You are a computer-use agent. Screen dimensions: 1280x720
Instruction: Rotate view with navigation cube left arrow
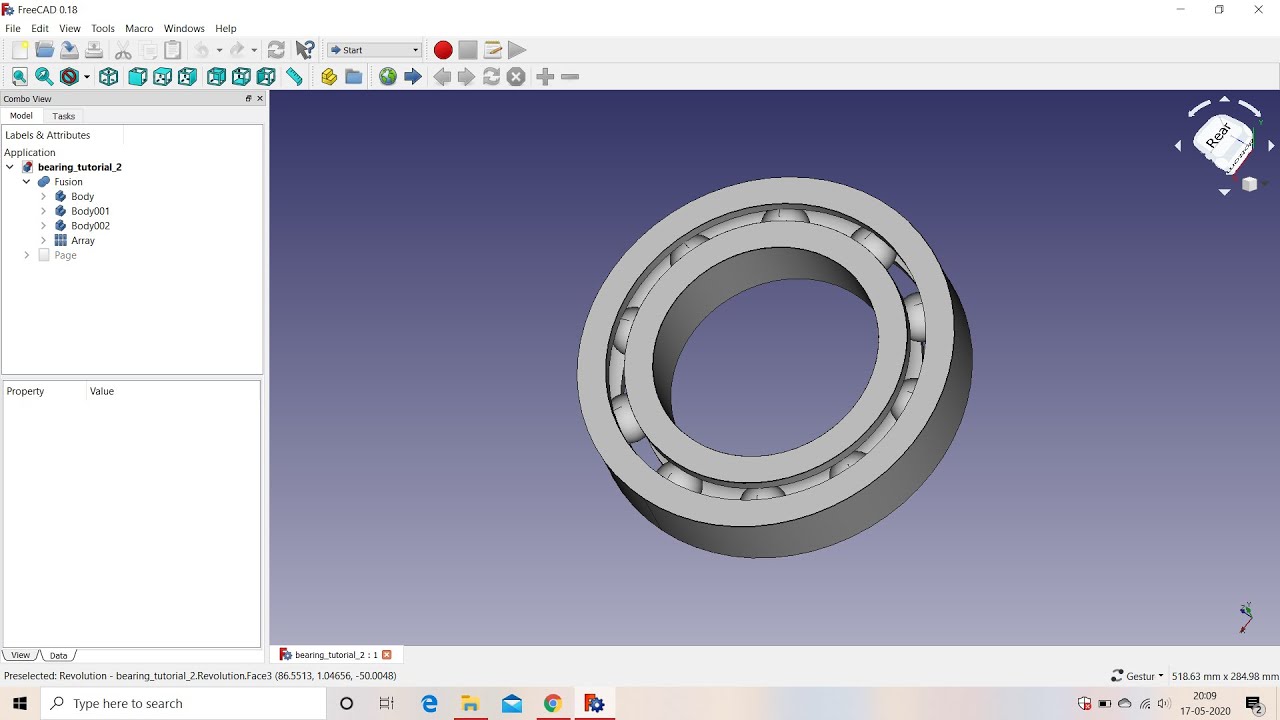click(1178, 146)
